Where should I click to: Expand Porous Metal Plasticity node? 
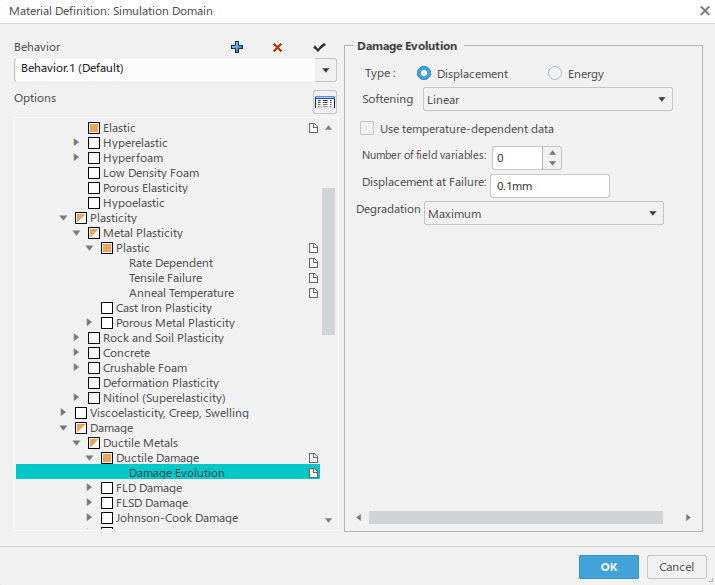[89, 323]
